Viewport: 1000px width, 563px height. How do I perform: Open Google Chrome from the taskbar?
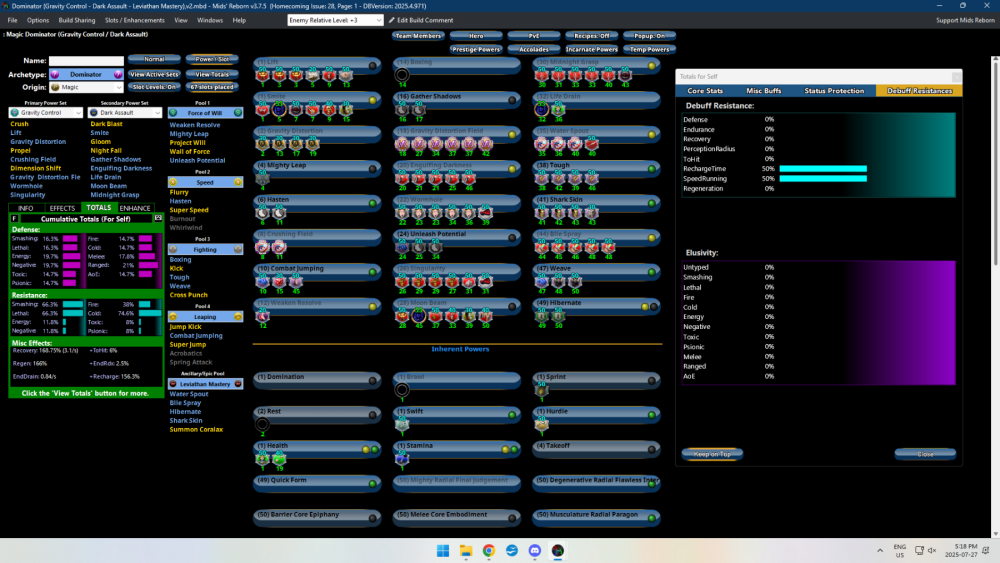tap(489, 551)
